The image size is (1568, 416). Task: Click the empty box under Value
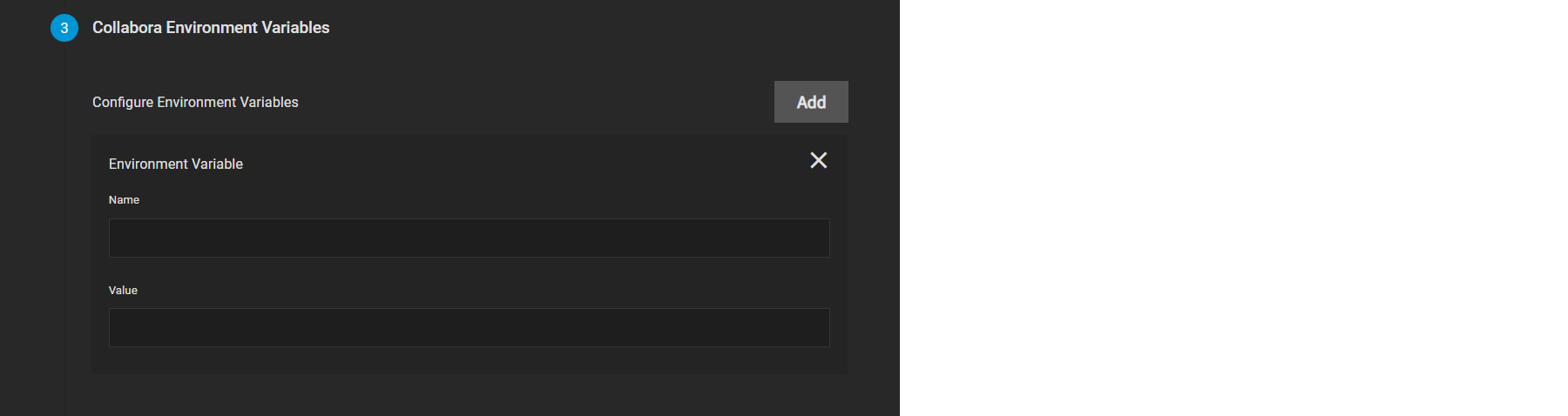tap(469, 327)
